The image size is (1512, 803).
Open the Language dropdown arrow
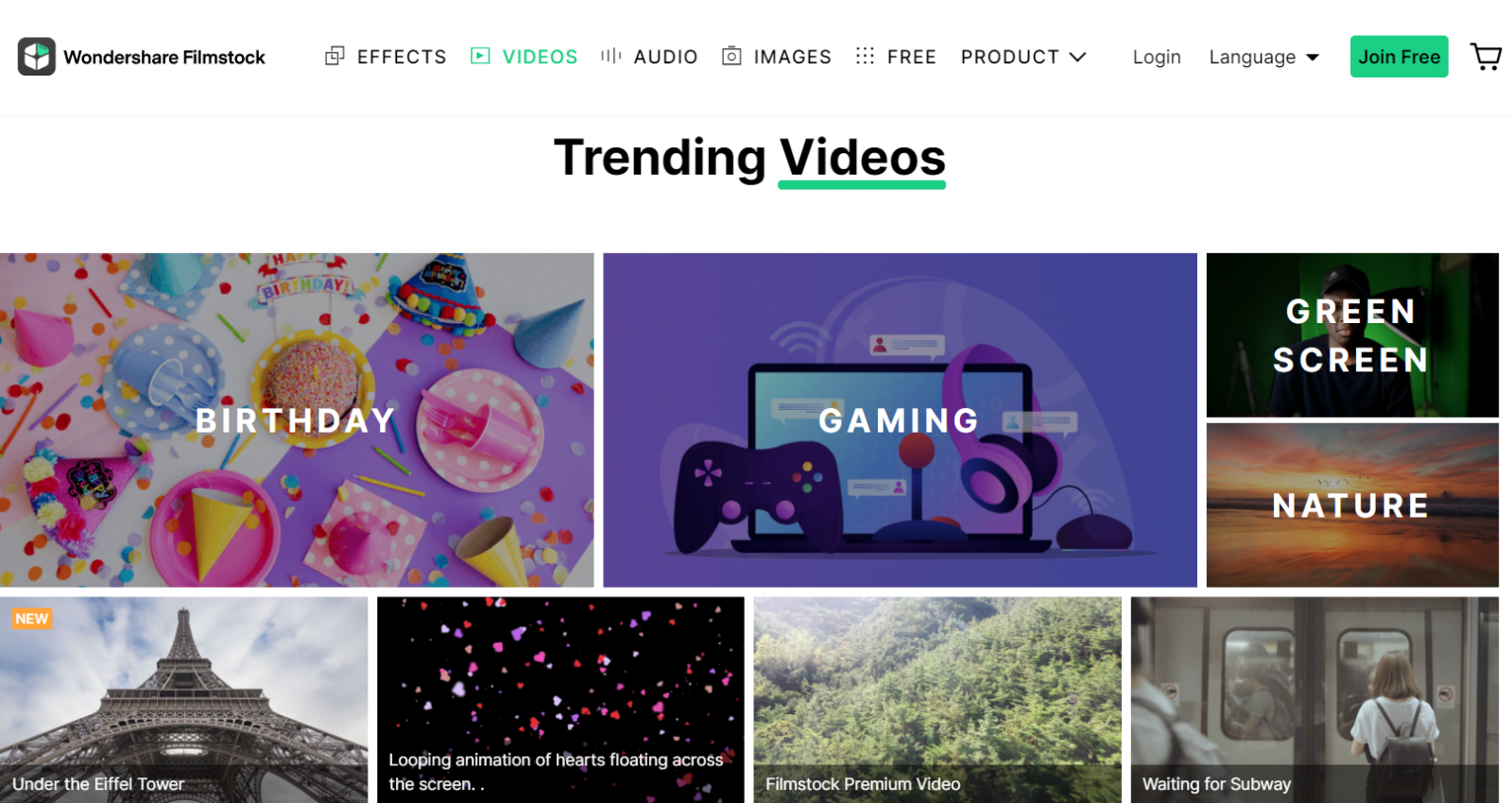pyautogui.click(x=1313, y=58)
